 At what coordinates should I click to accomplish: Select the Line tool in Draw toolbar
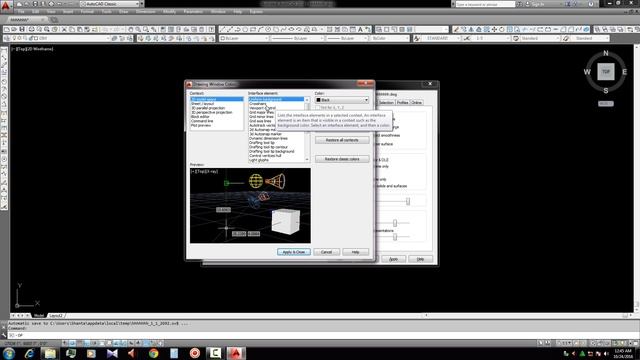[x=222, y=29]
